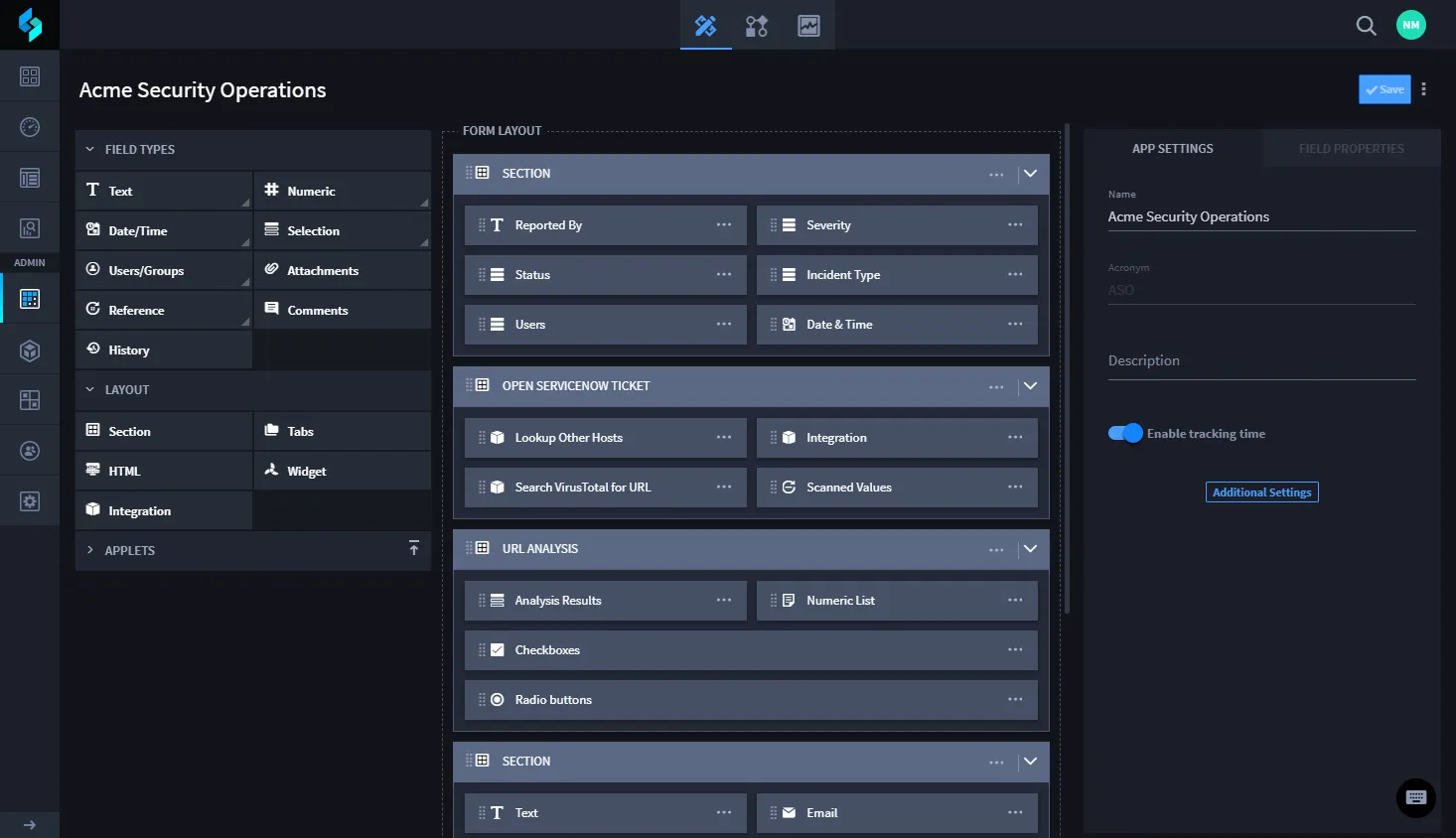Viewport: 1456px width, 838px height.
Task: Open the search magnifier icon
Action: 1367,26
